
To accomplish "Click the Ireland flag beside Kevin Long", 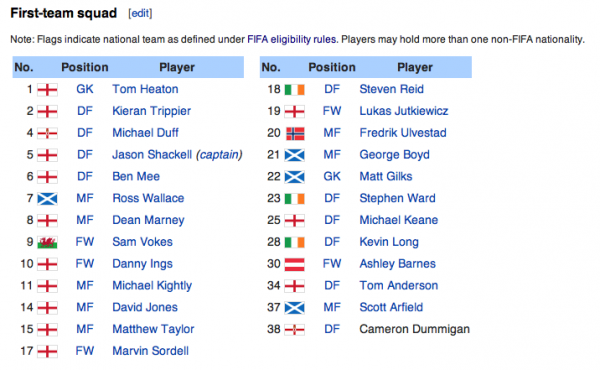I will coord(295,243).
